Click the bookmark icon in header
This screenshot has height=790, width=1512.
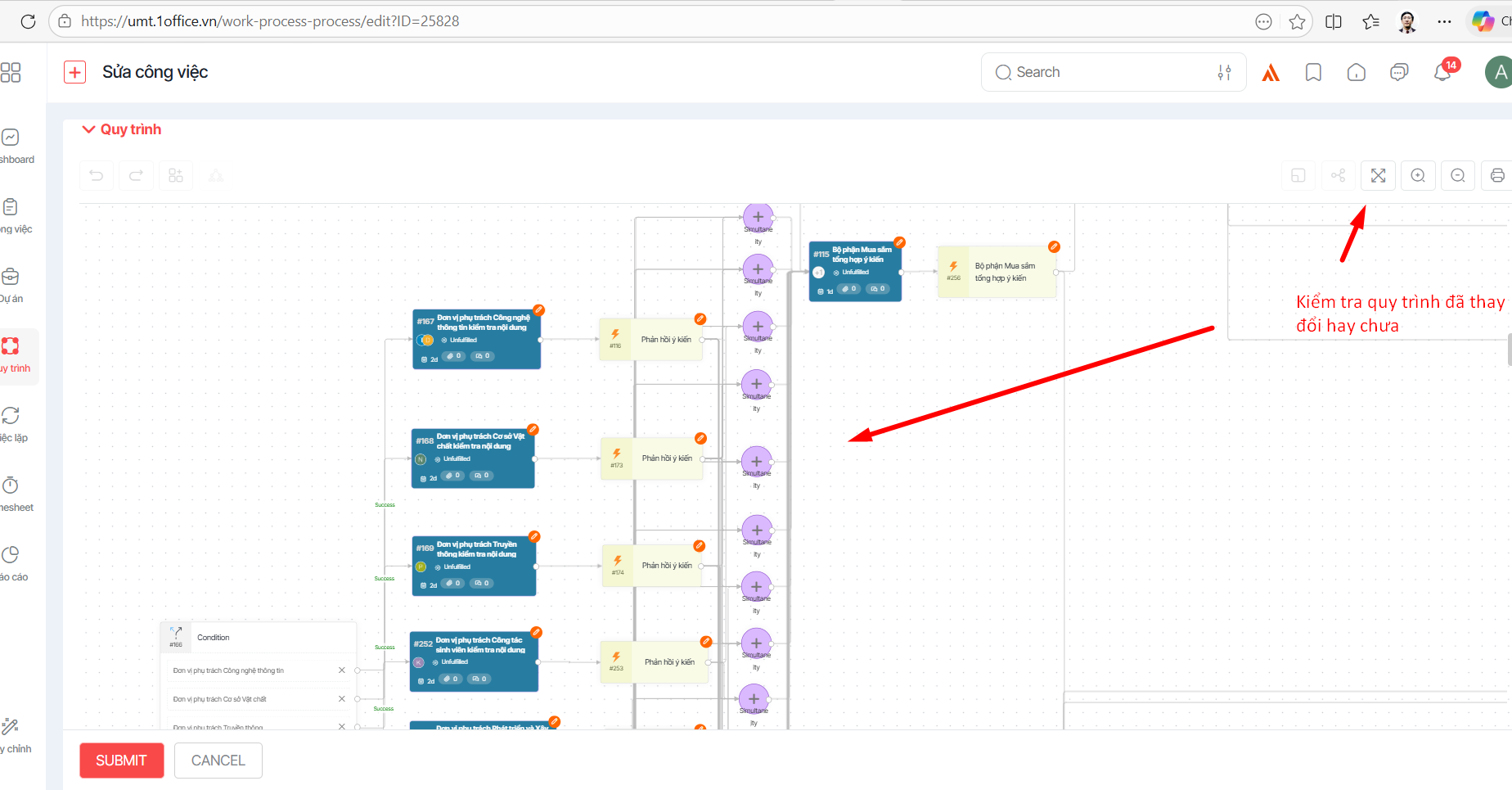click(x=1313, y=72)
